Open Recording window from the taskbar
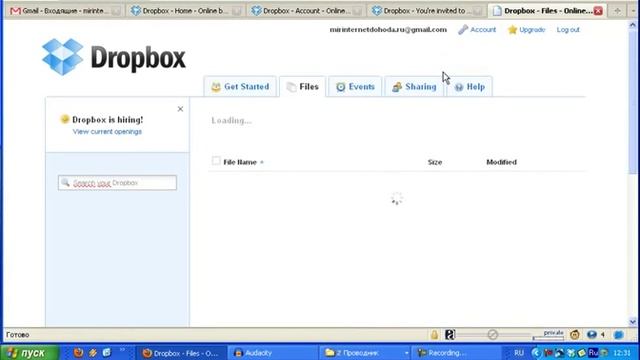The image size is (640, 360). tap(456, 353)
